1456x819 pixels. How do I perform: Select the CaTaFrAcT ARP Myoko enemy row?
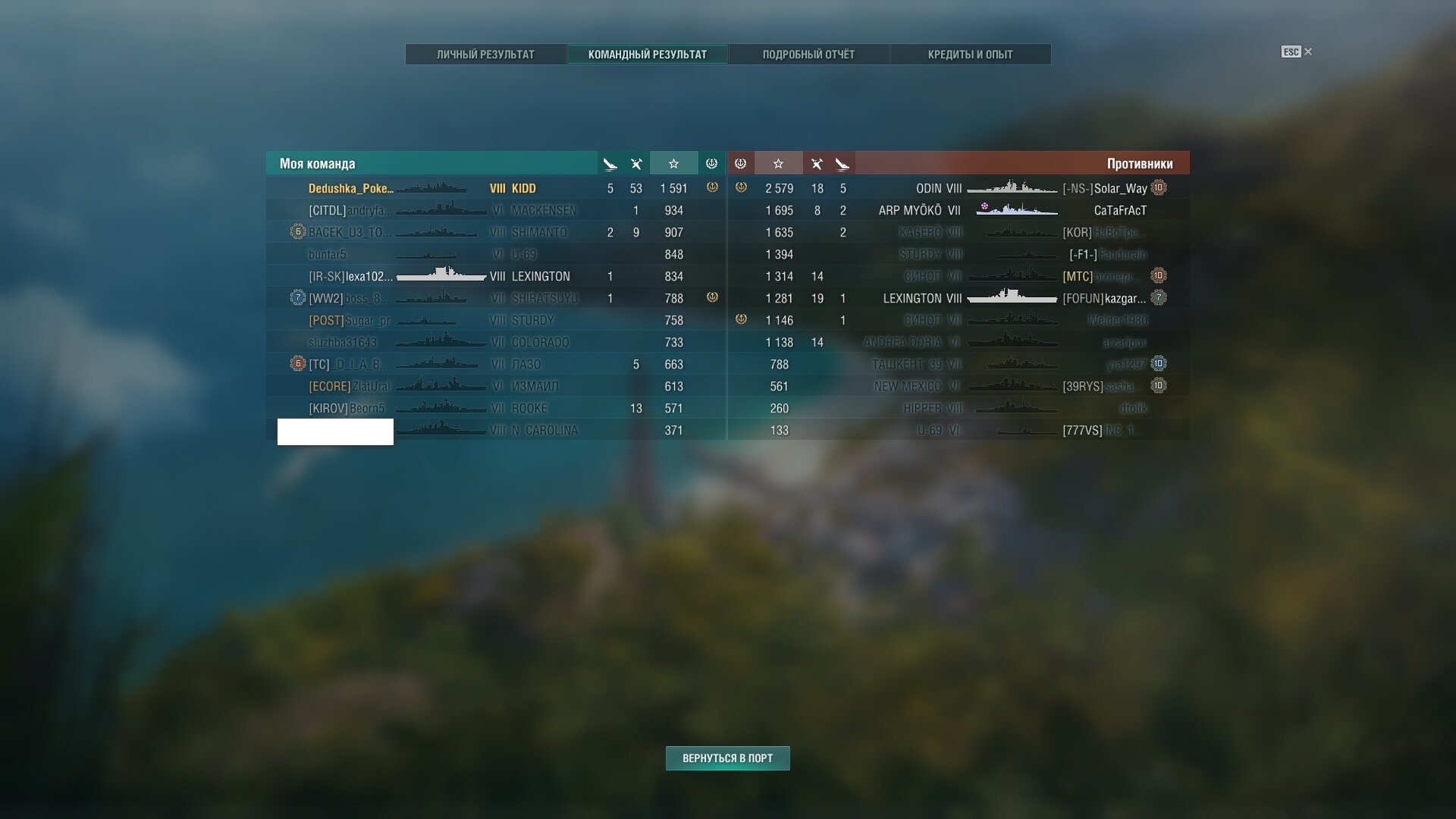click(959, 210)
